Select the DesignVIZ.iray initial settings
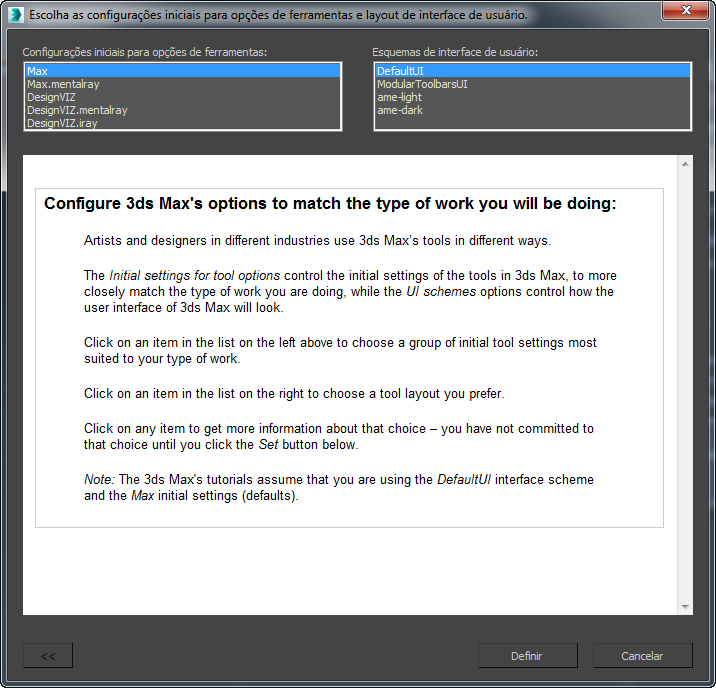Image resolution: width=716 pixels, height=688 pixels. click(x=183, y=123)
